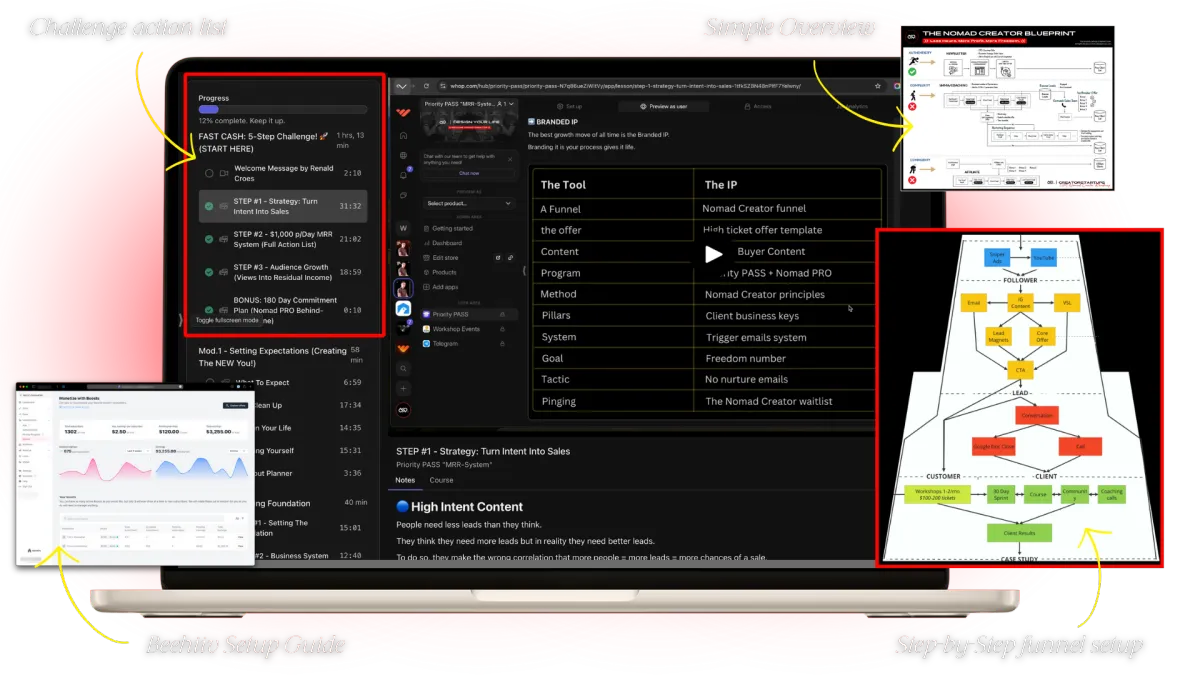
Task: Click the "Trigger emails system" table cell
Action: [755, 337]
